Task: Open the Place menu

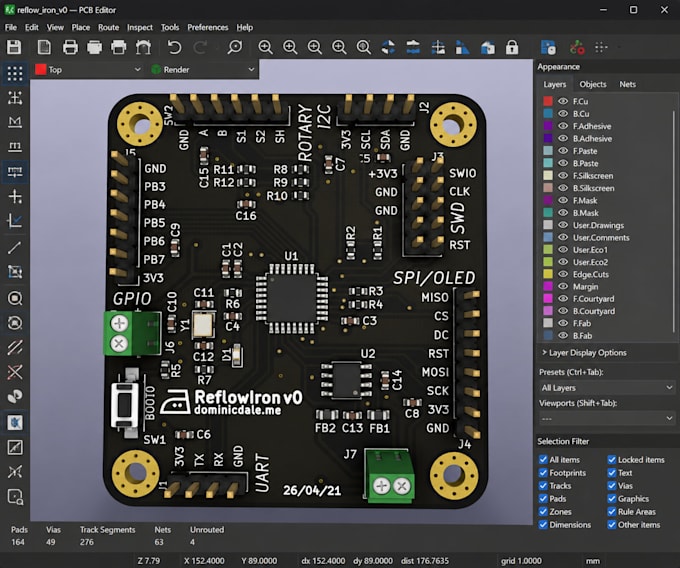Action: 81,27
